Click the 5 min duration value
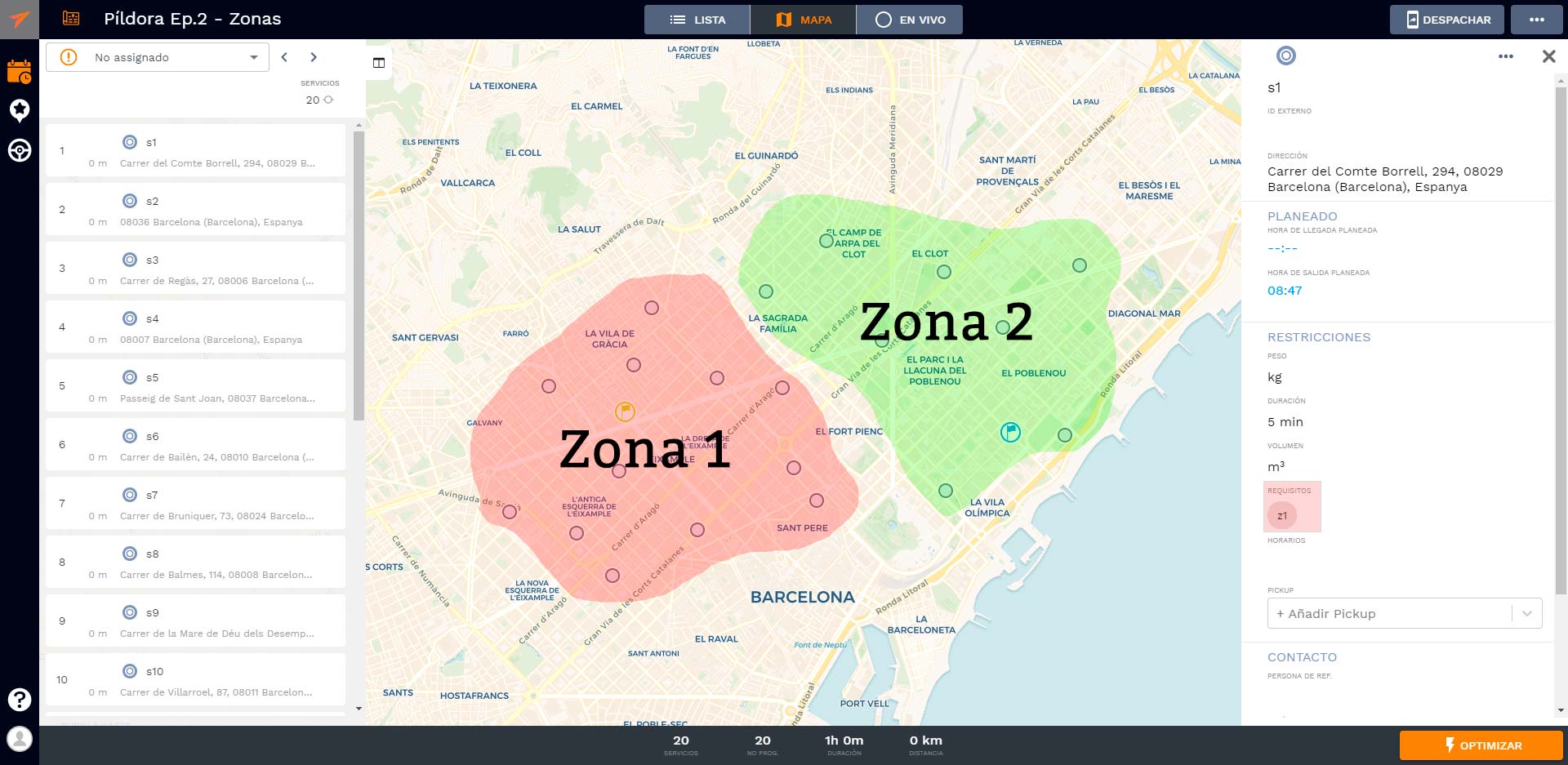 1285,422
